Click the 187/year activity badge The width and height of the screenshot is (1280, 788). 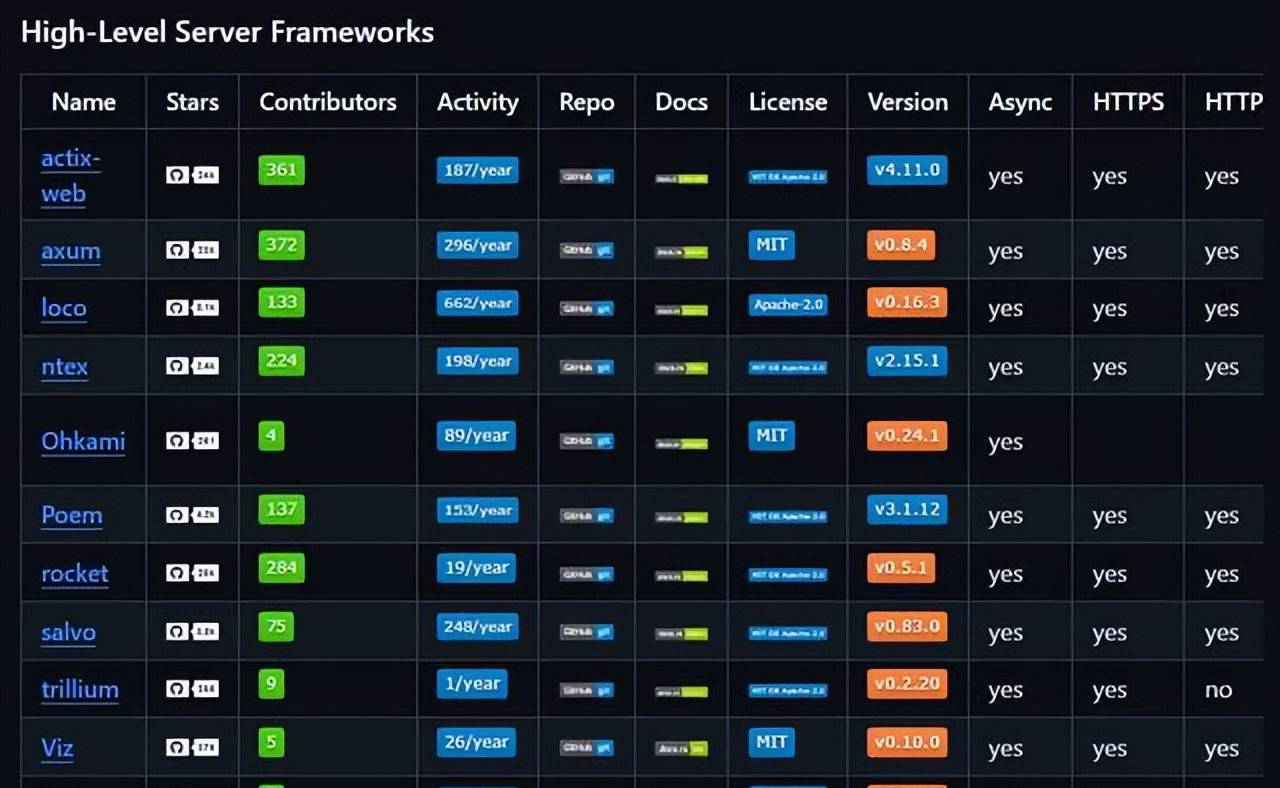[478, 170]
